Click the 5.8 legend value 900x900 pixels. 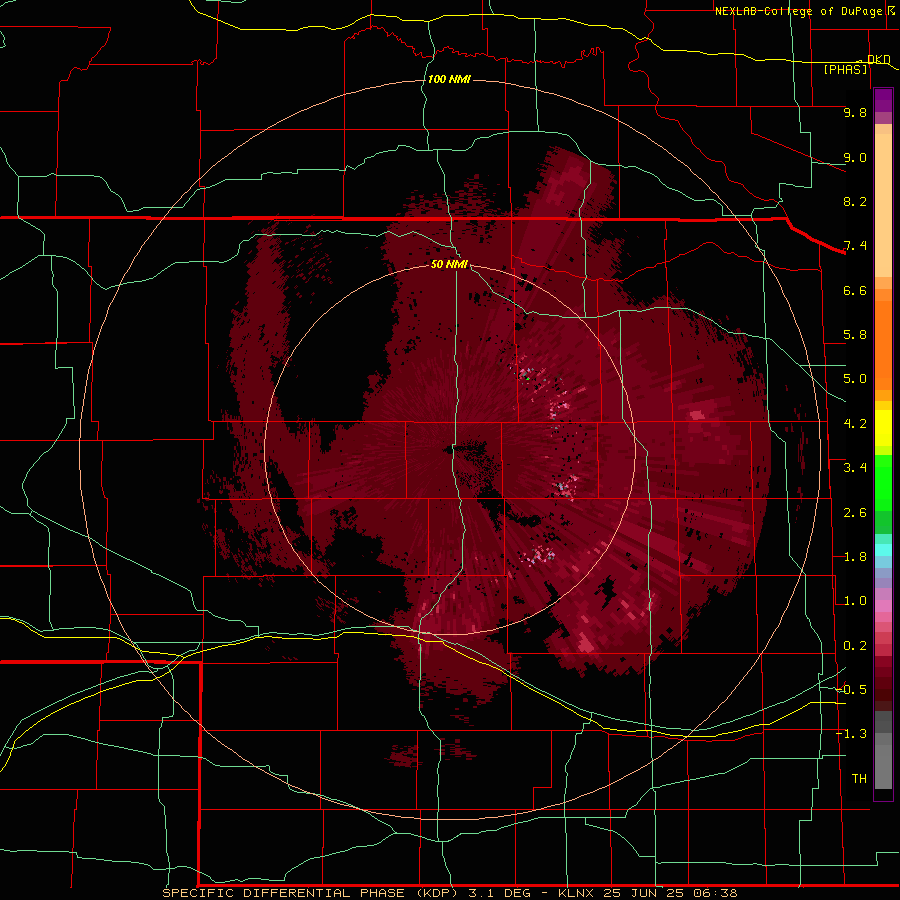coord(855,335)
